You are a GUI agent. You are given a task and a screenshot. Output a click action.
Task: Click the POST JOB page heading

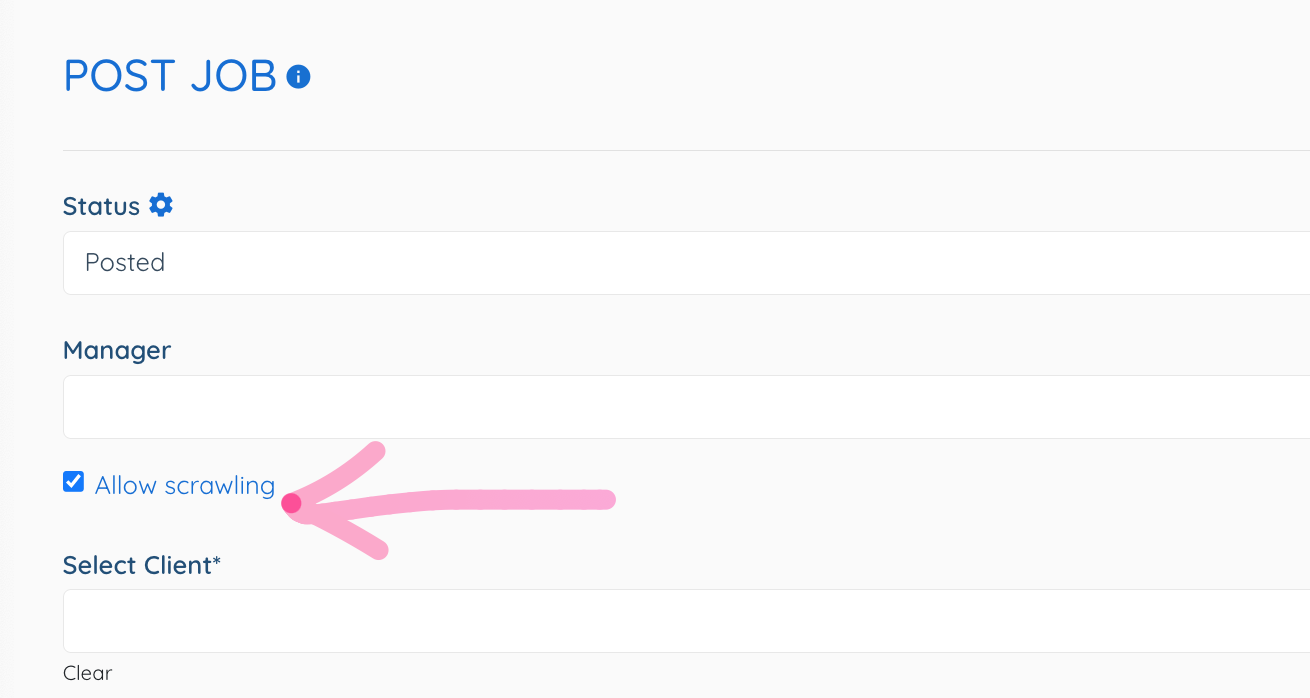click(170, 76)
